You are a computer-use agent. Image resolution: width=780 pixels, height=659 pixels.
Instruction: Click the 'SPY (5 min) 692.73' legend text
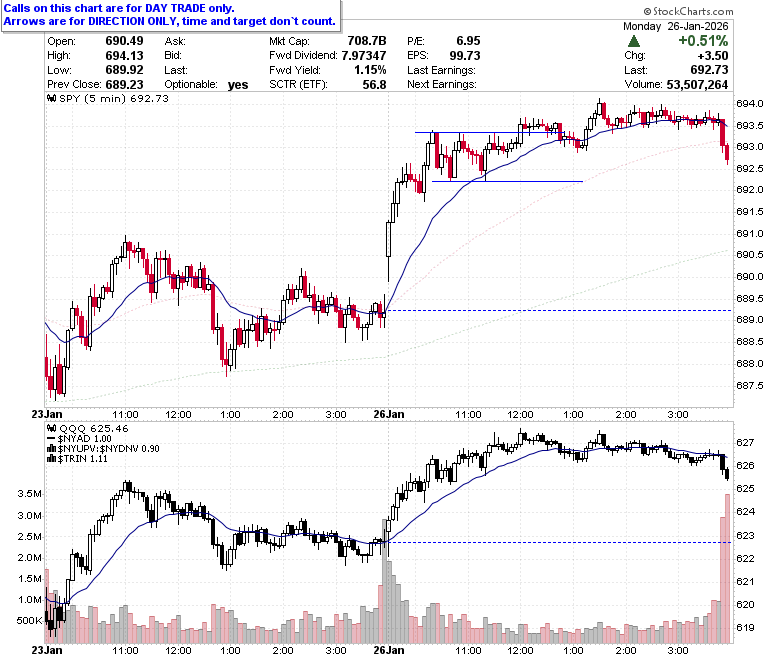click(114, 98)
